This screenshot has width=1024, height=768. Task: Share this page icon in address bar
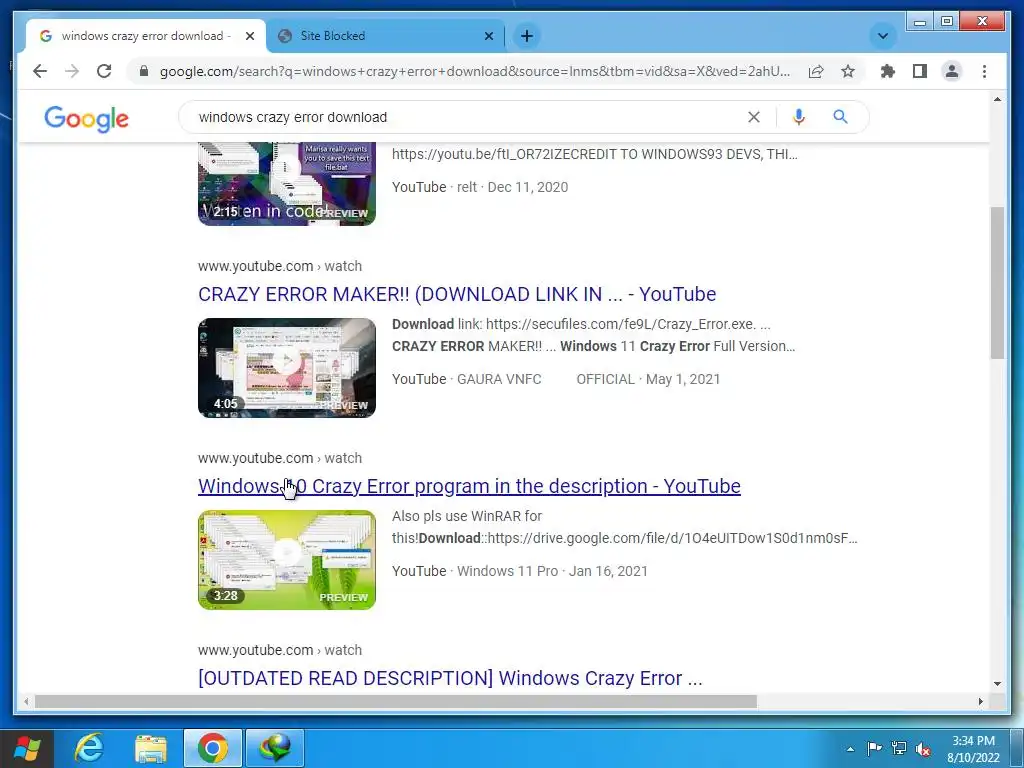(x=816, y=71)
